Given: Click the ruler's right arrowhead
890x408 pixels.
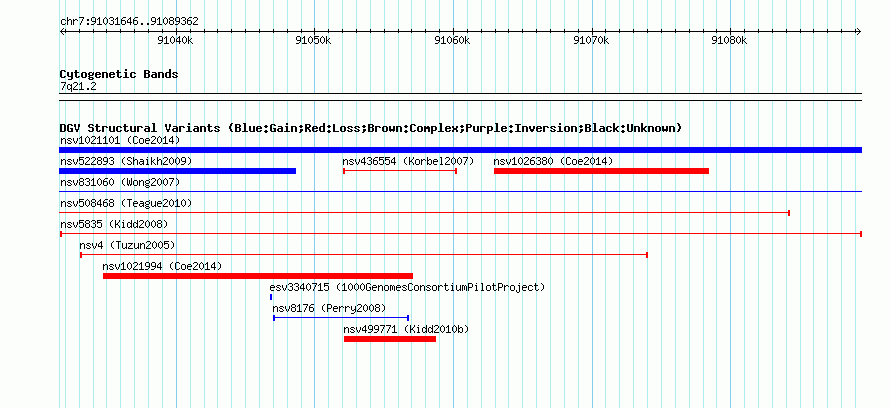Looking at the screenshot, I should [859, 31].
